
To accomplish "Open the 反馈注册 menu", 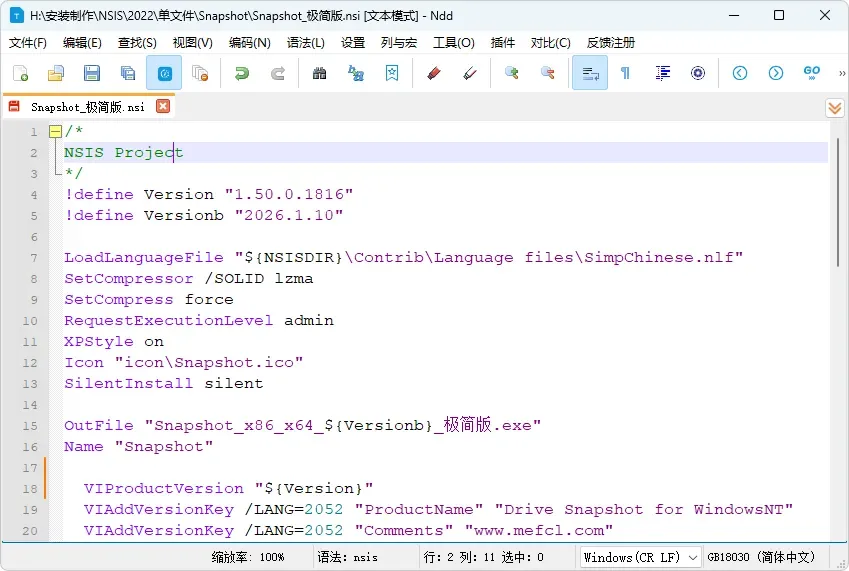I will click(611, 43).
